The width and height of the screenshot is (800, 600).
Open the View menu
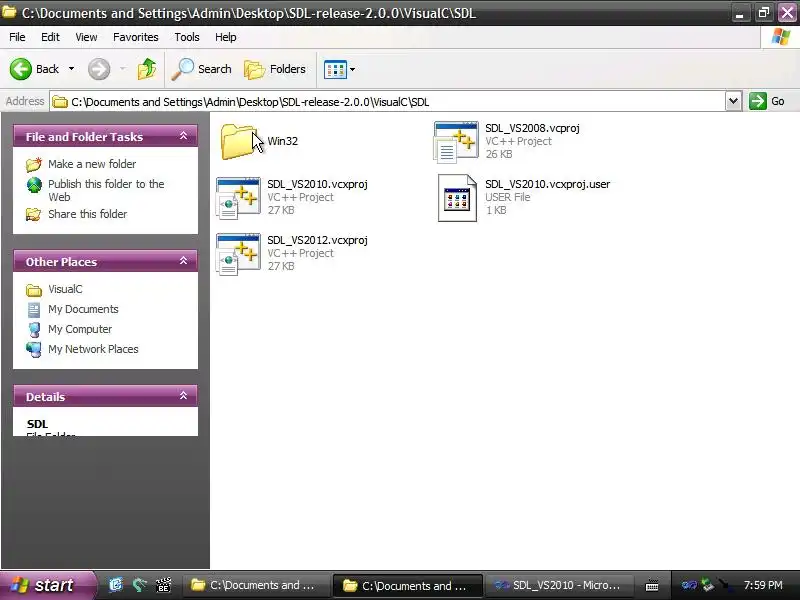(x=86, y=37)
